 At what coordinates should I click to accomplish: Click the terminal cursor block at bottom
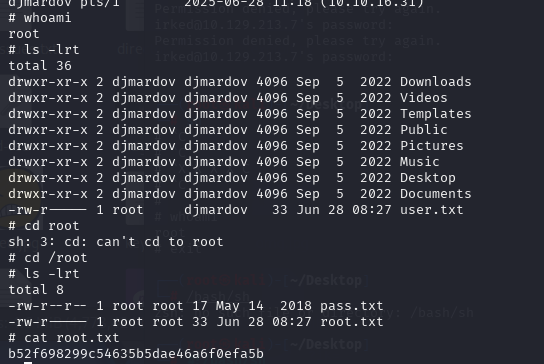pyautogui.click(x=28, y=363)
